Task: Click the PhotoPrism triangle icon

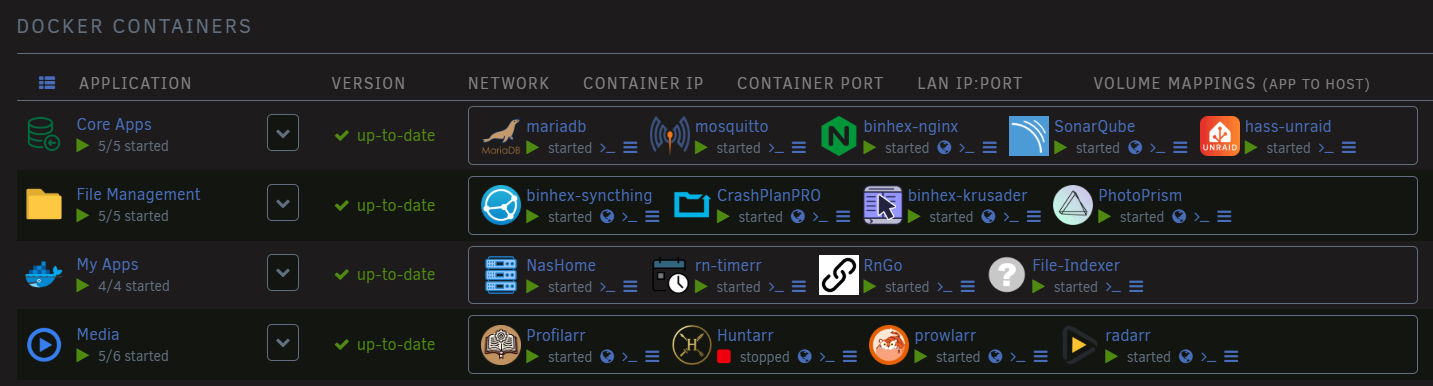Action: click(1072, 205)
